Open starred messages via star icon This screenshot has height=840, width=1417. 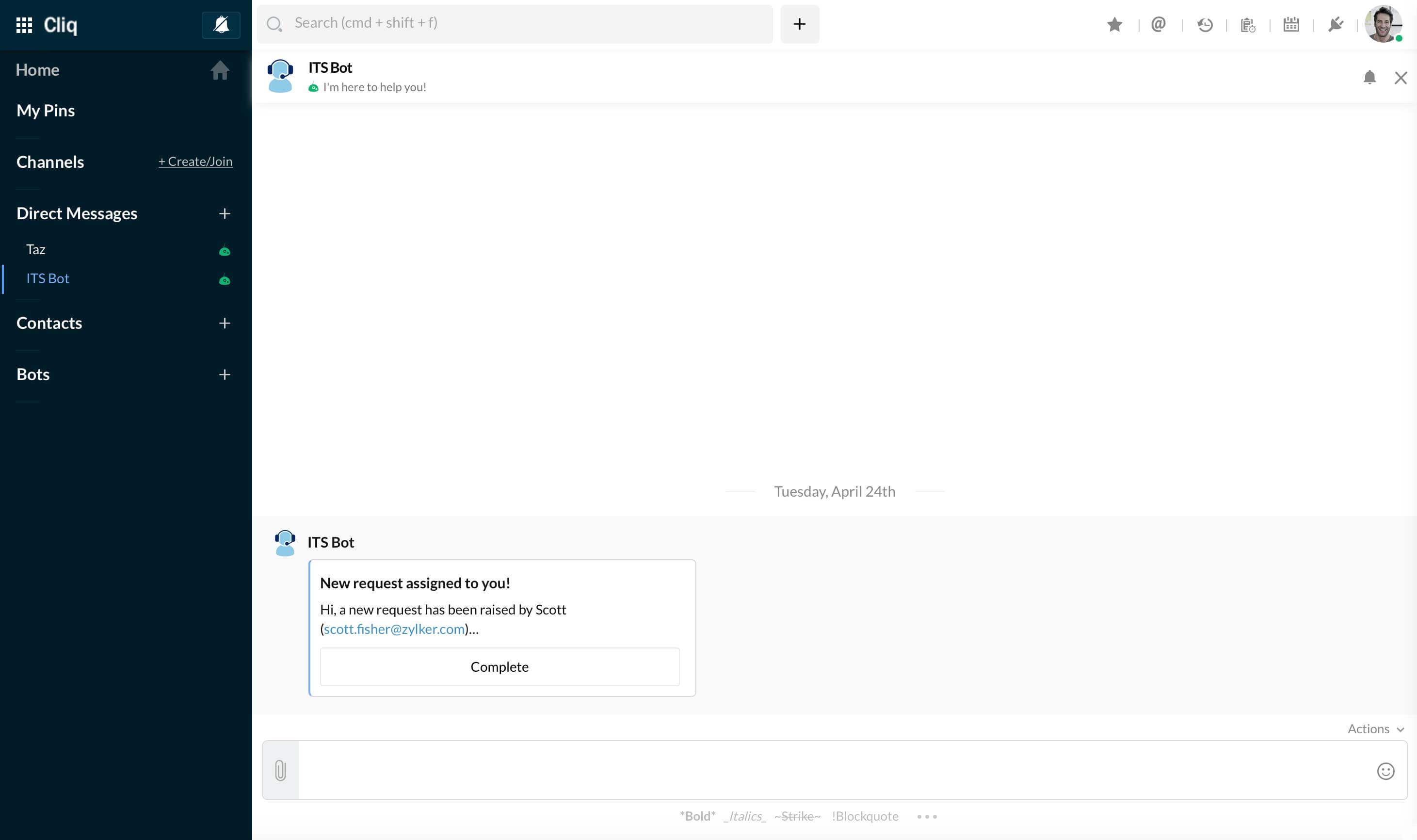pyautogui.click(x=1114, y=24)
